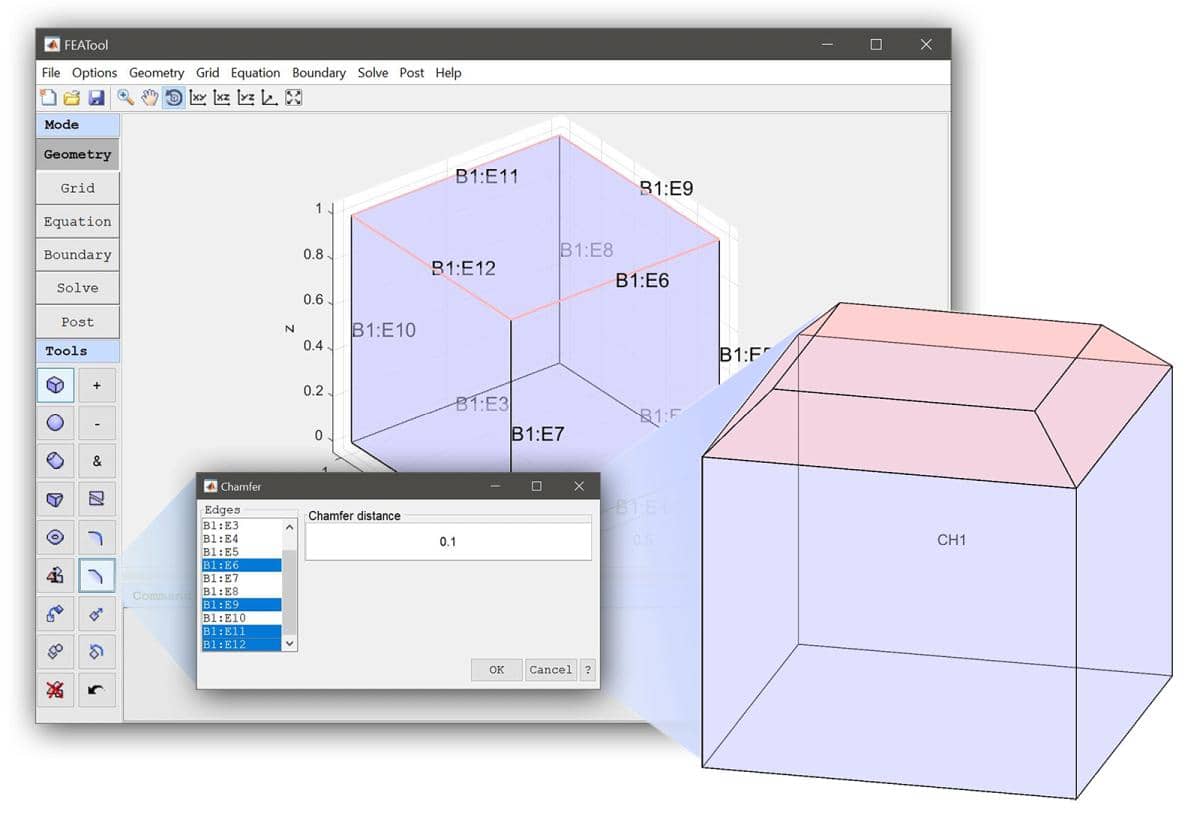The height and width of the screenshot is (826, 1200).
Task: Create a sphere with the sphere tool
Action: [56, 423]
